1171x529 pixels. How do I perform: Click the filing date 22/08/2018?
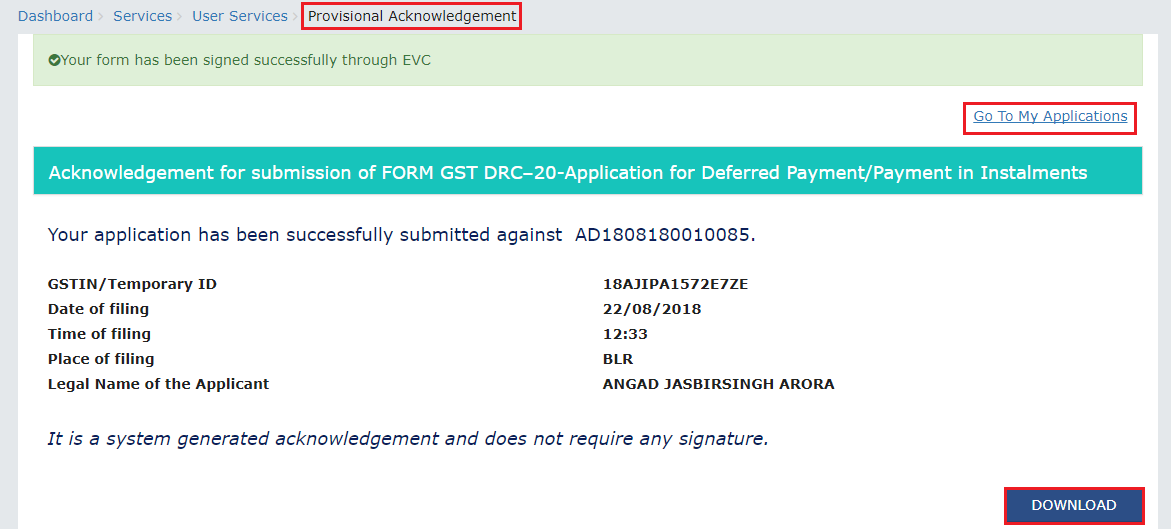pyautogui.click(x=652, y=309)
